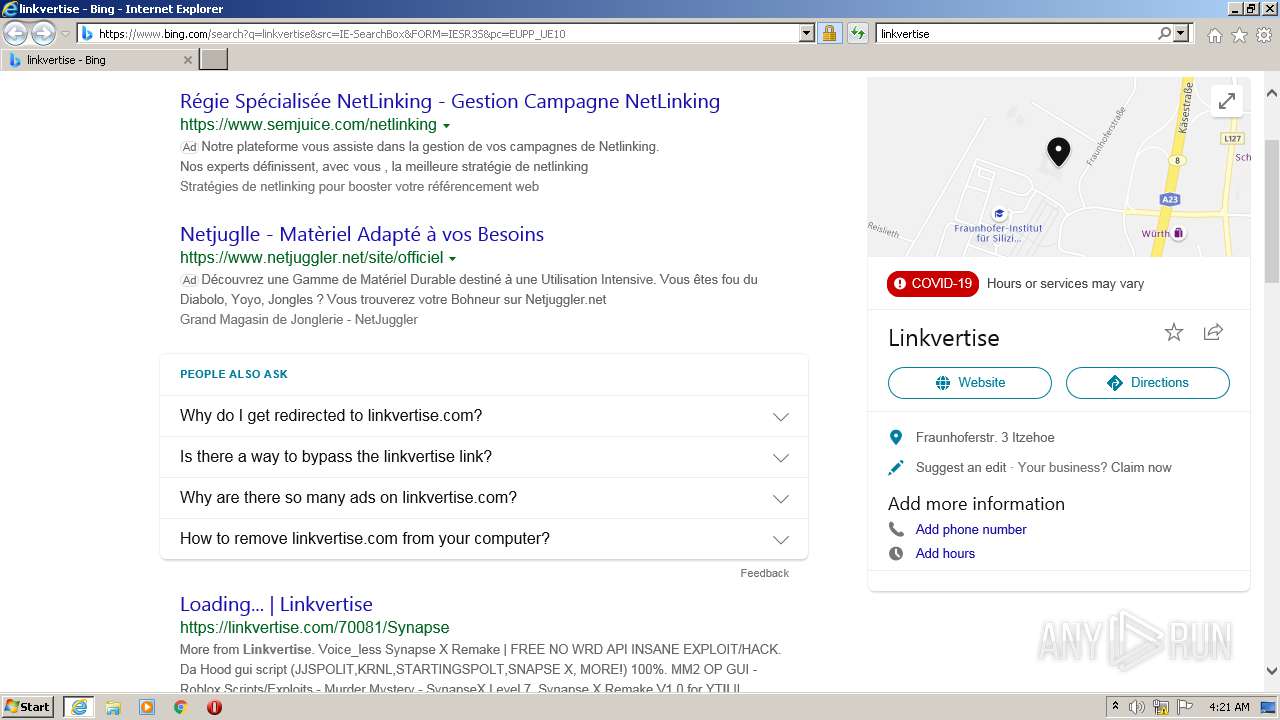Open the File Explorer taskbar icon
1280x720 pixels.
click(113, 707)
